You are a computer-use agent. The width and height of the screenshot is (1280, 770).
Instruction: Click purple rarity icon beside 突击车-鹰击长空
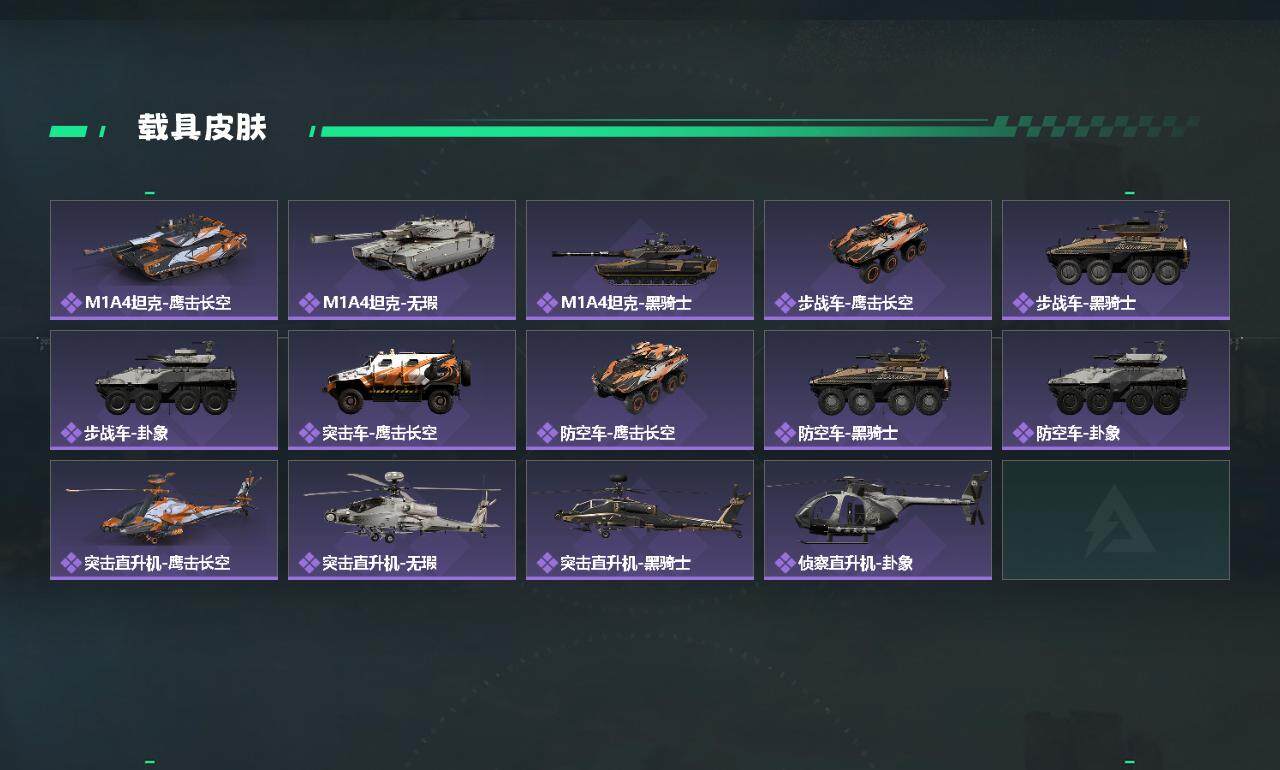point(309,433)
